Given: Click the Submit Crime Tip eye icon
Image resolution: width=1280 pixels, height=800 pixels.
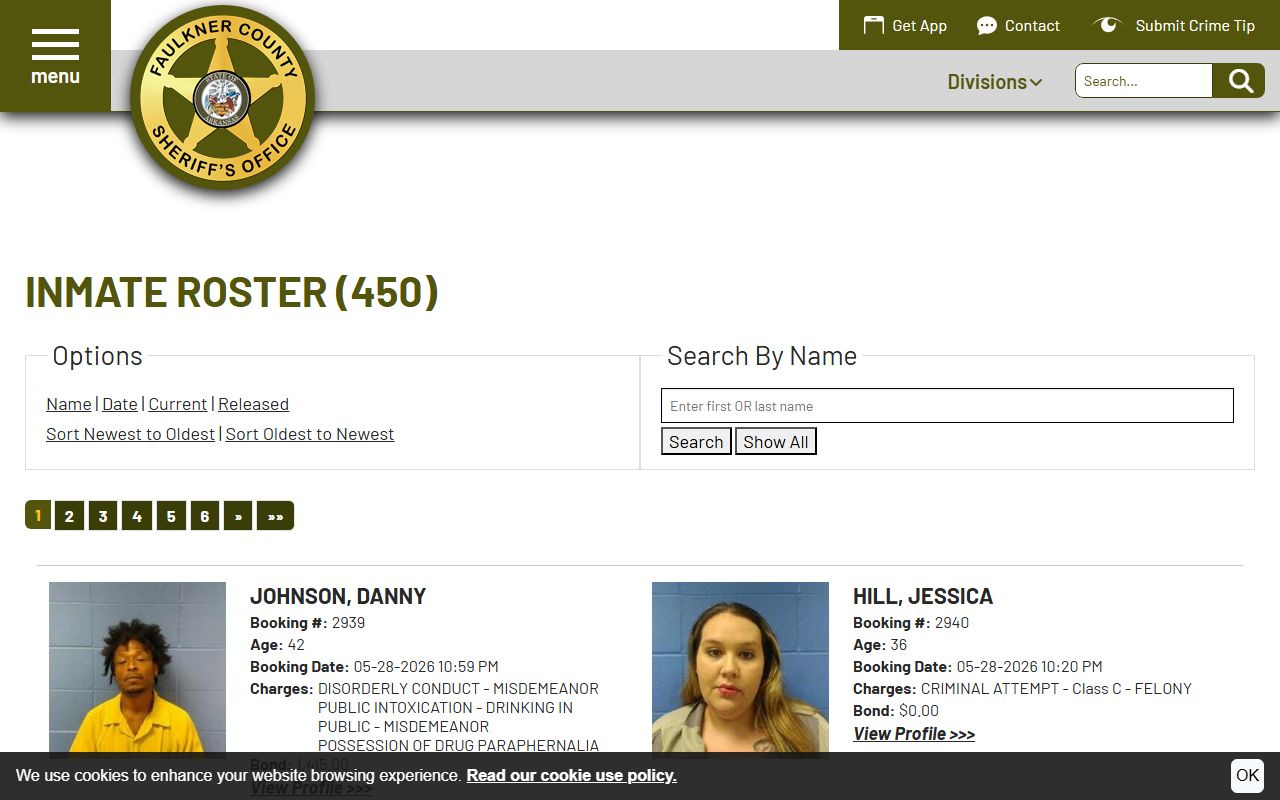Looking at the screenshot, I should click(x=1106, y=25).
